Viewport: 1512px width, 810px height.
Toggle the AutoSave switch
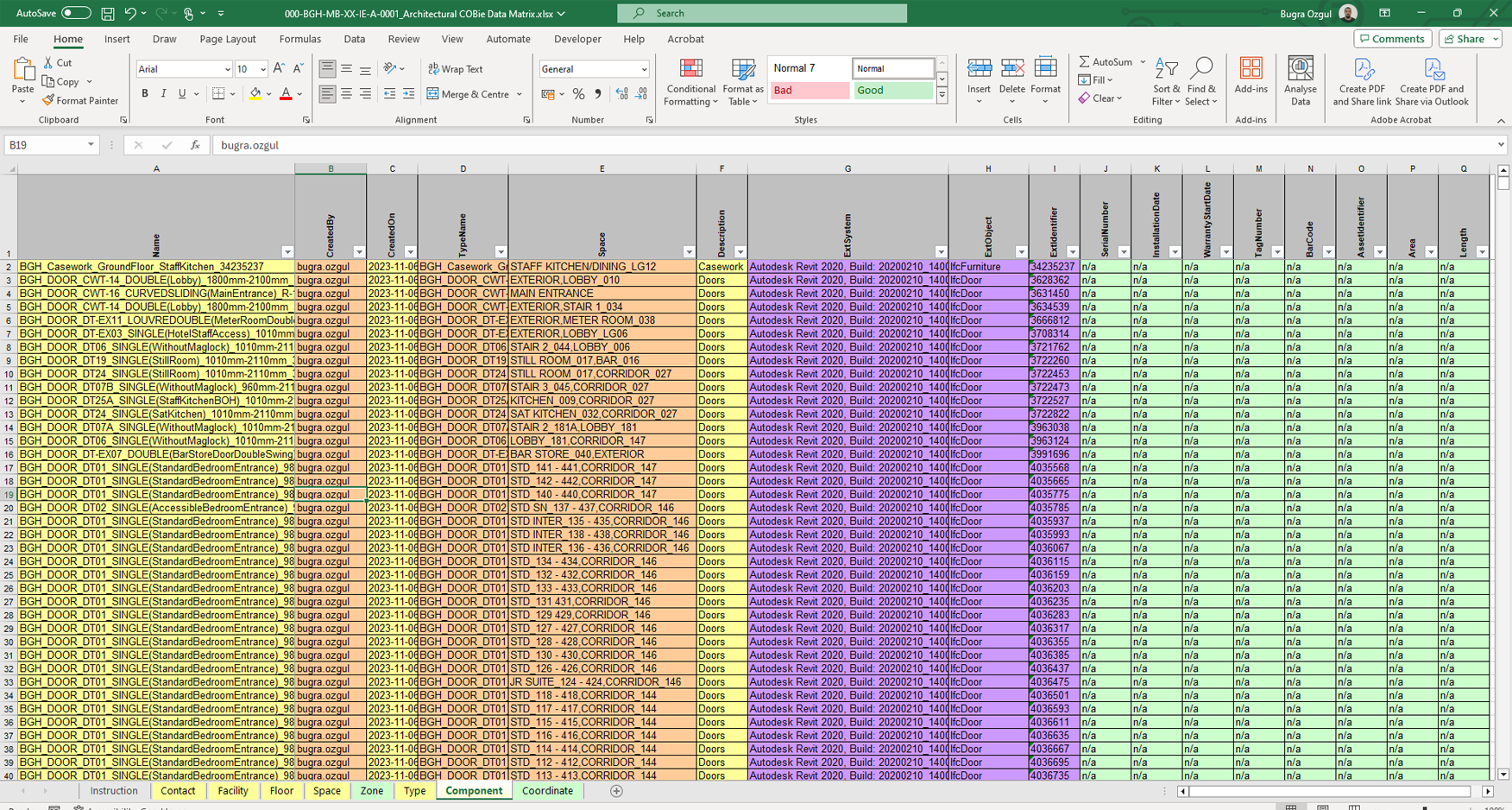tap(76, 13)
